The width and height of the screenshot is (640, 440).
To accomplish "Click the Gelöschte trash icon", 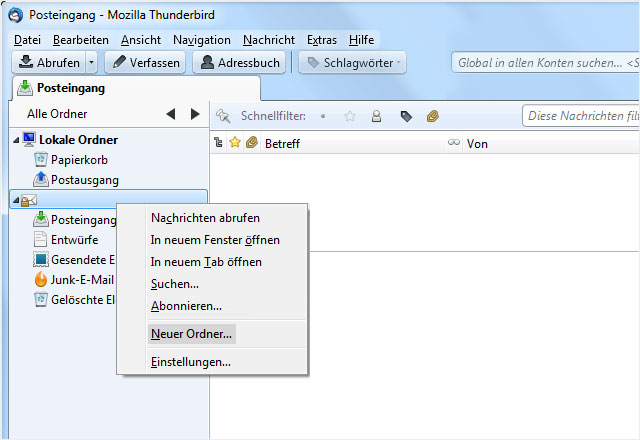I will [x=40, y=299].
